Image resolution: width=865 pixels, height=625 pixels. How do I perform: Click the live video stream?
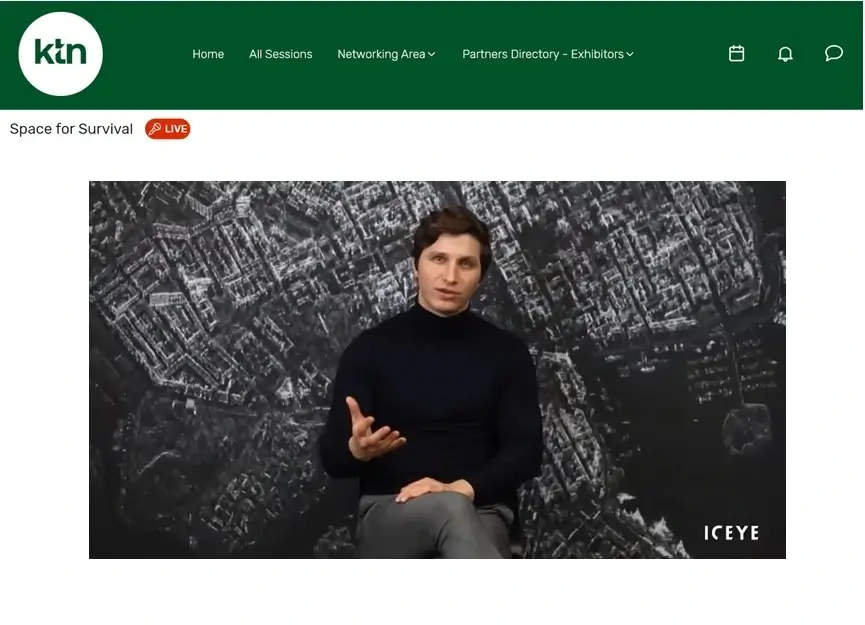(x=437, y=370)
